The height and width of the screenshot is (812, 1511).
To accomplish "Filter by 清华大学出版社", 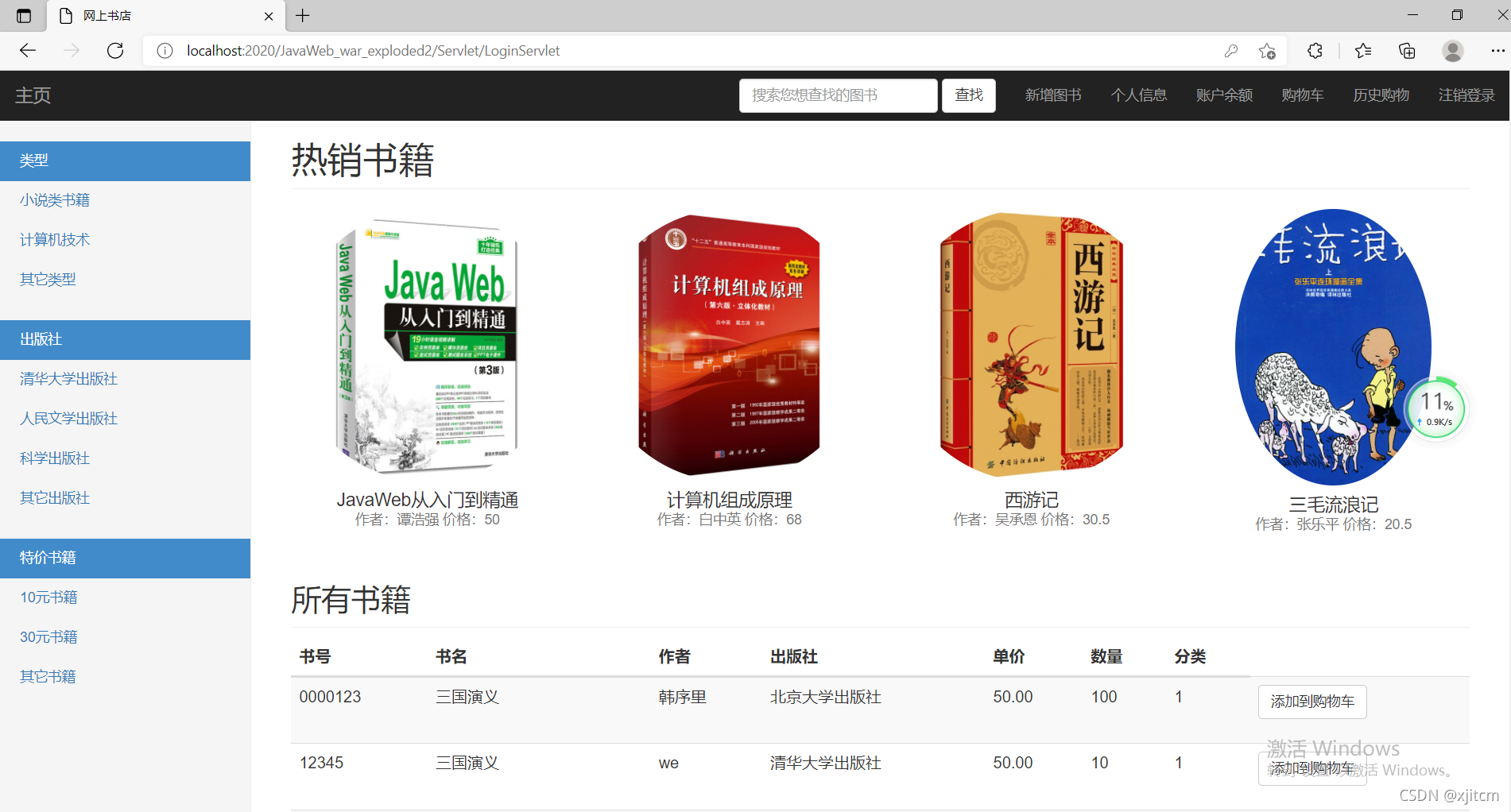I will pos(68,379).
